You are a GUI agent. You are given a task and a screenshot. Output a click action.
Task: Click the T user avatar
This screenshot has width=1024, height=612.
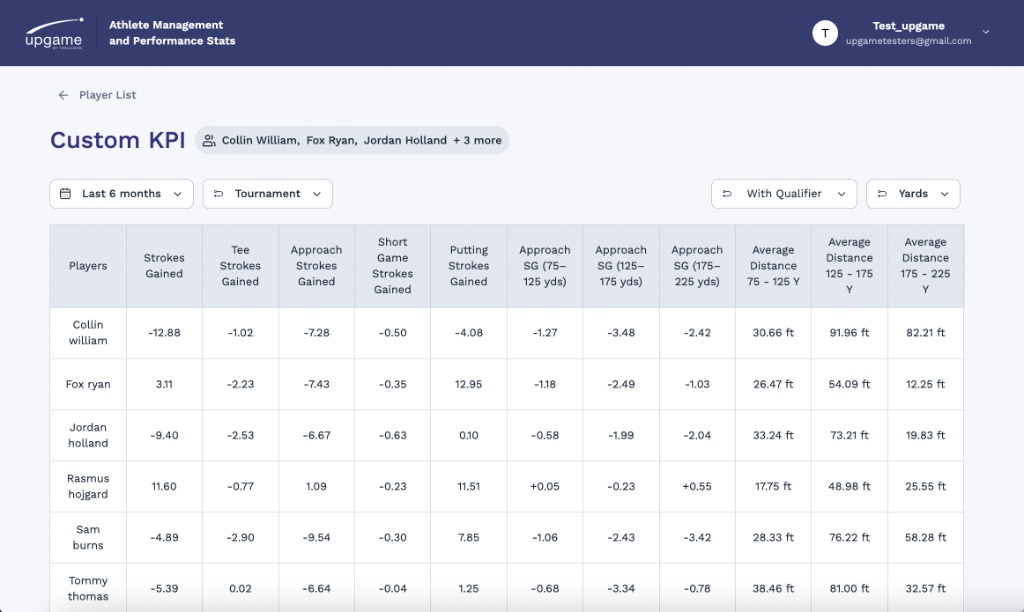click(x=825, y=33)
